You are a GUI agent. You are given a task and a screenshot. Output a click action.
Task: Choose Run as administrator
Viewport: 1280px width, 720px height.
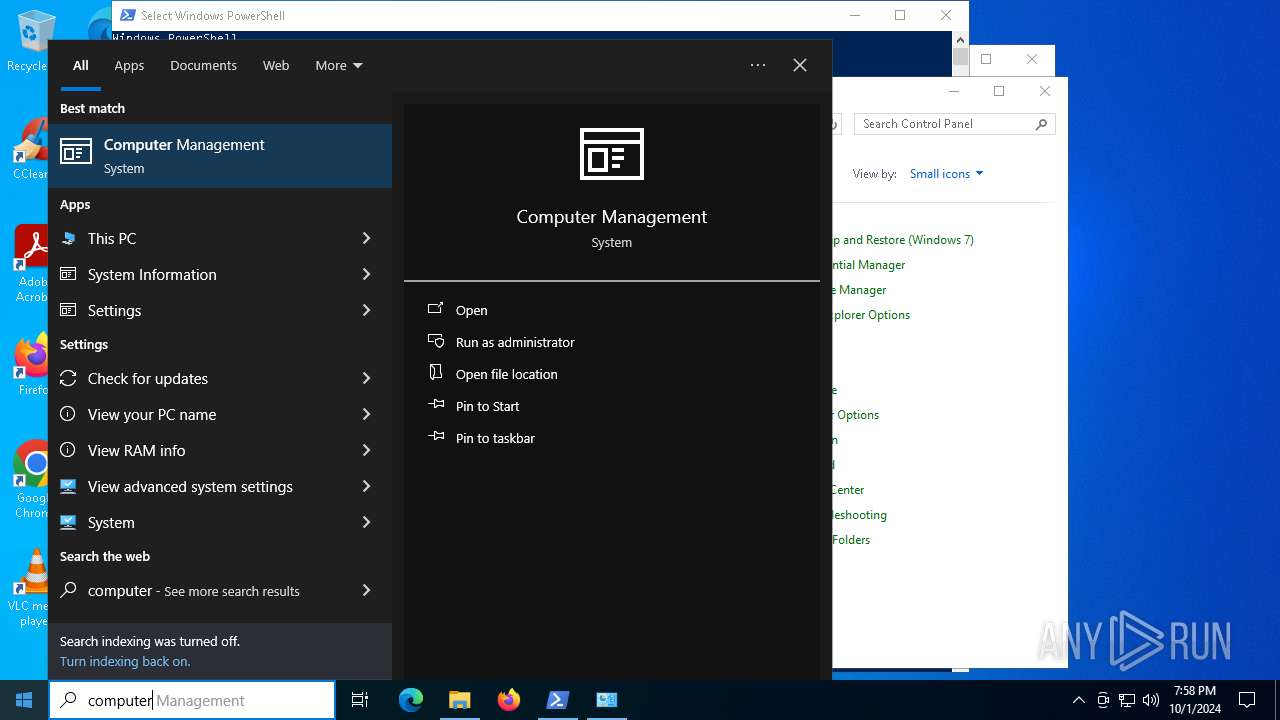515,342
